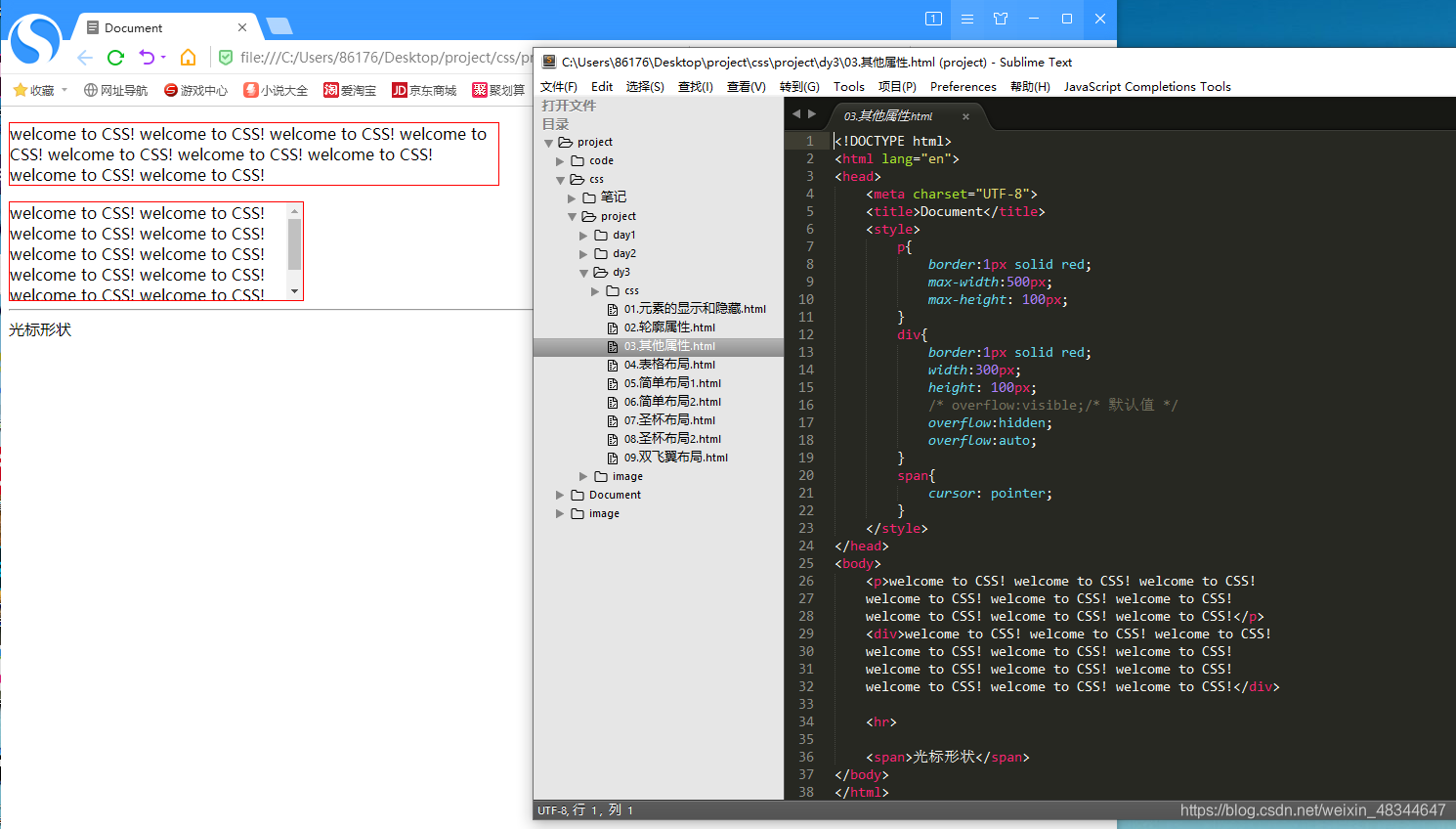Open 06.简单布局2.html file
Screen dimensions: 1456x829
coord(672,402)
